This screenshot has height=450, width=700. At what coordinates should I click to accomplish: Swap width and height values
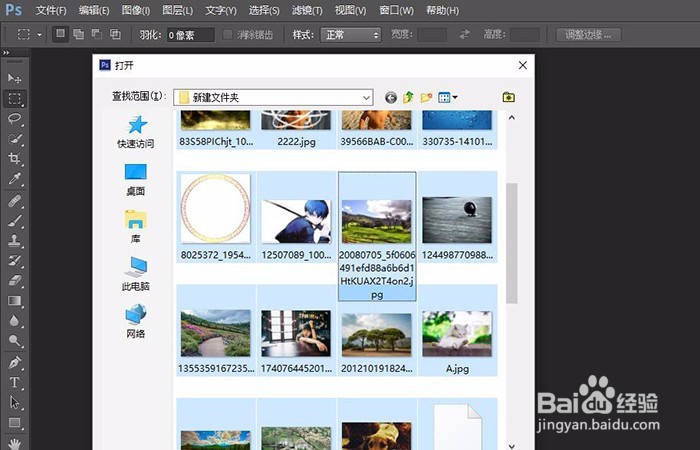(465, 34)
